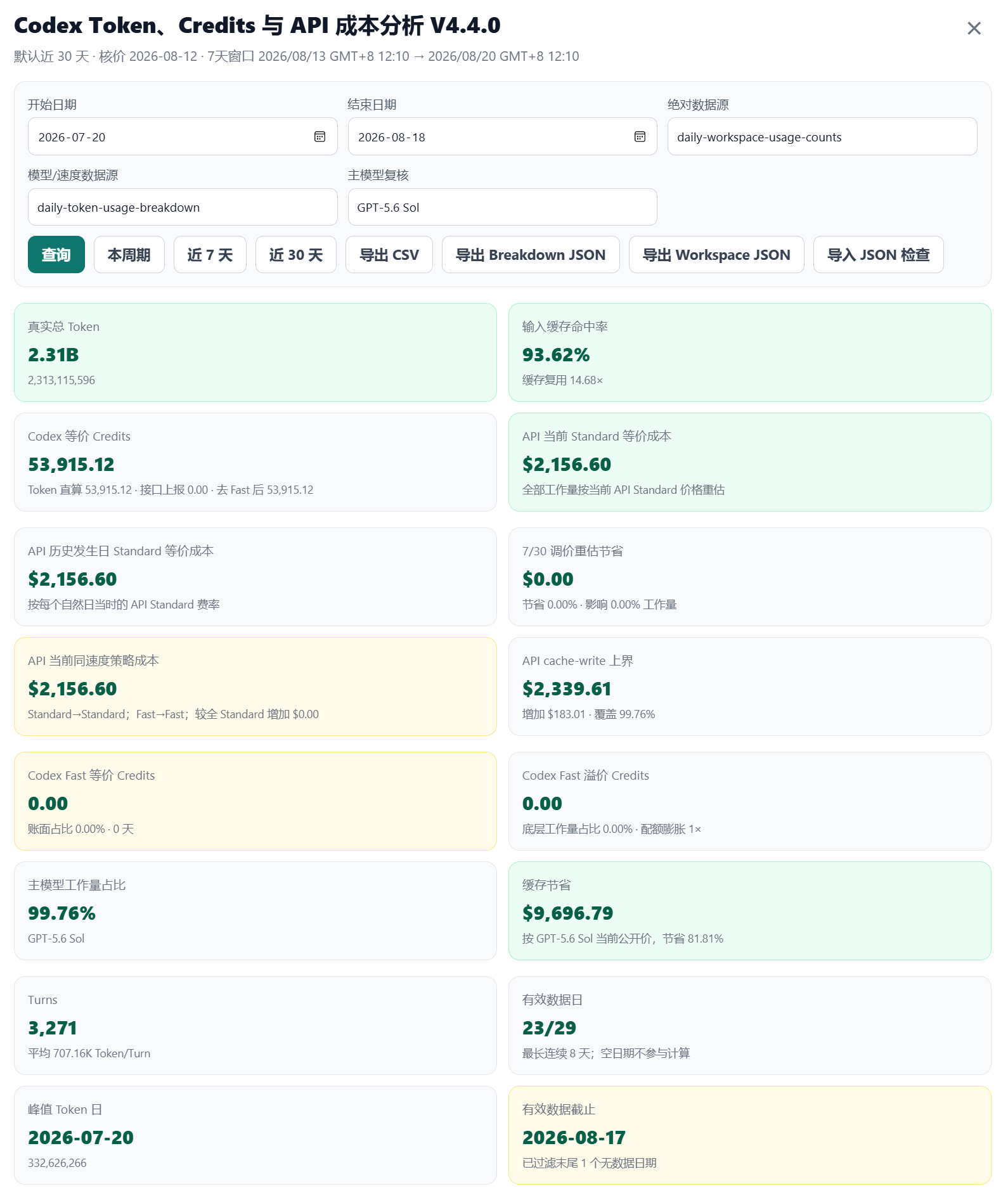Click the green 查询 button
Image resolution: width=1008 pixels, height=1198 pixels.
point(56,255)
